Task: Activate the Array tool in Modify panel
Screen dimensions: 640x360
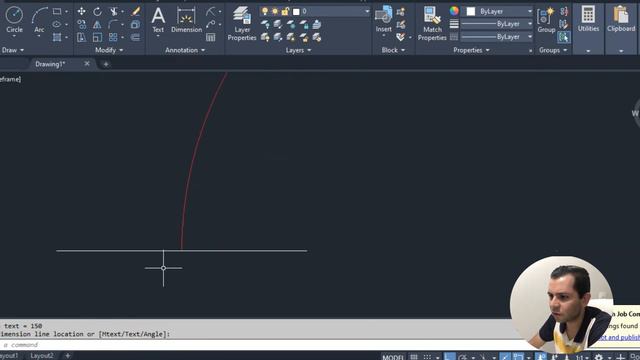Action: pos(113,38)
